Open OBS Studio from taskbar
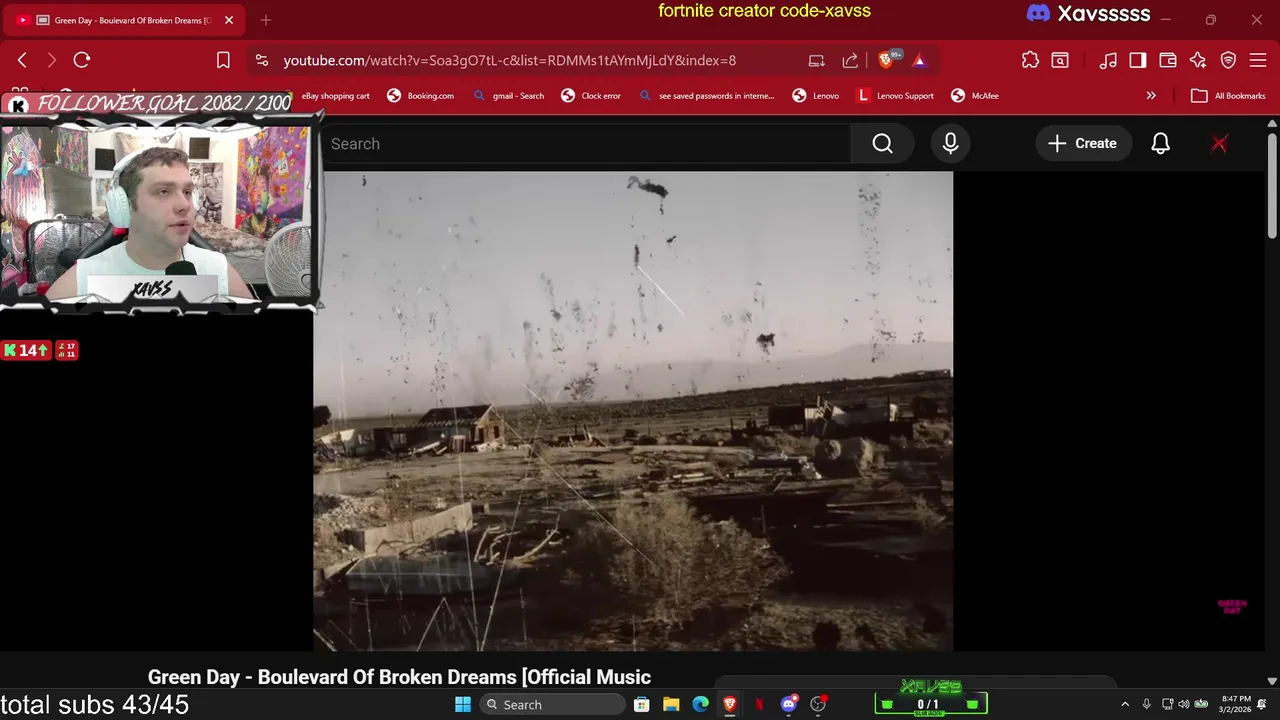The image size is (1280, 720). pyautogui.click(x=818, y=704)
